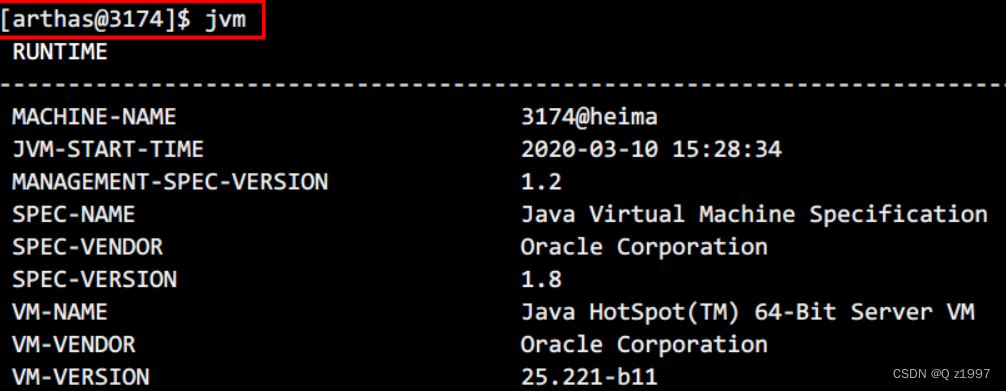Image resolution: width=1006 pixels, height=391 pixels.
Task: Click the jvm command in the prompt
Action: pos(225,19)
